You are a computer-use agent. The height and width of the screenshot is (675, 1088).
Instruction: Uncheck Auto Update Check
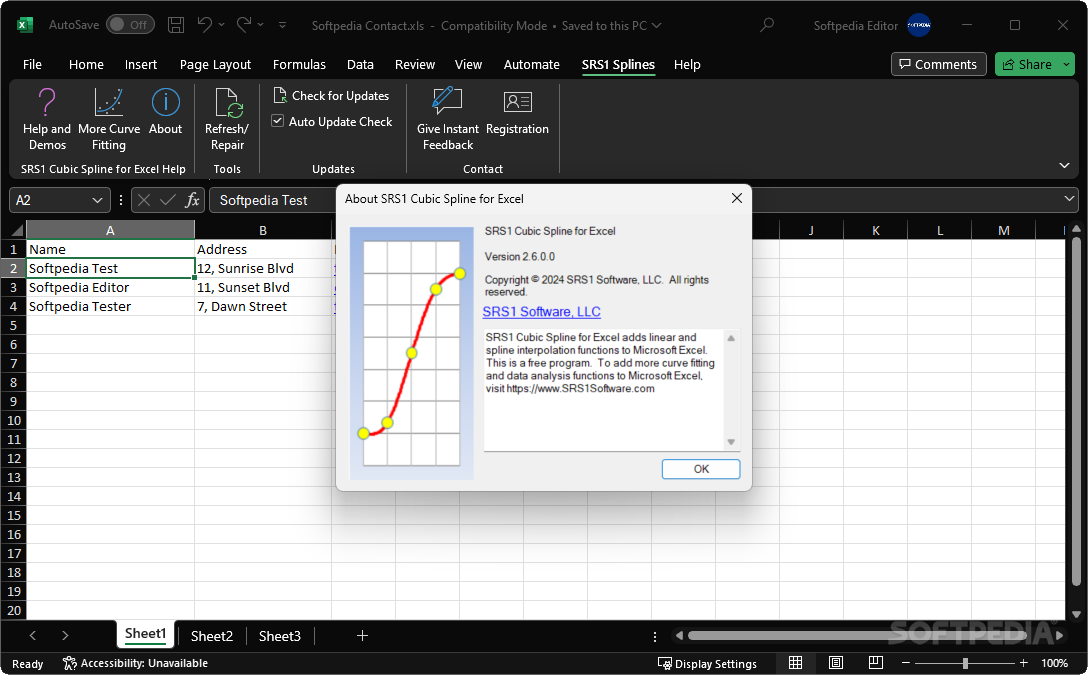coord(278,121)
